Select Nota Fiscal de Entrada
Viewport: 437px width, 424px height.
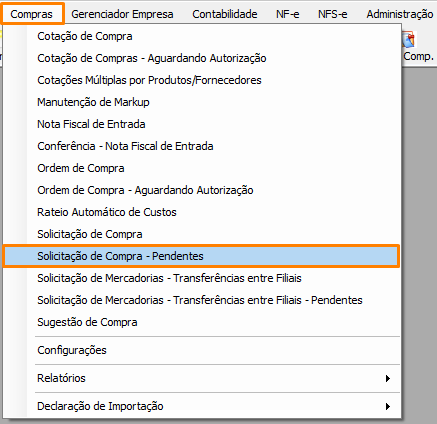click(201, 124)
